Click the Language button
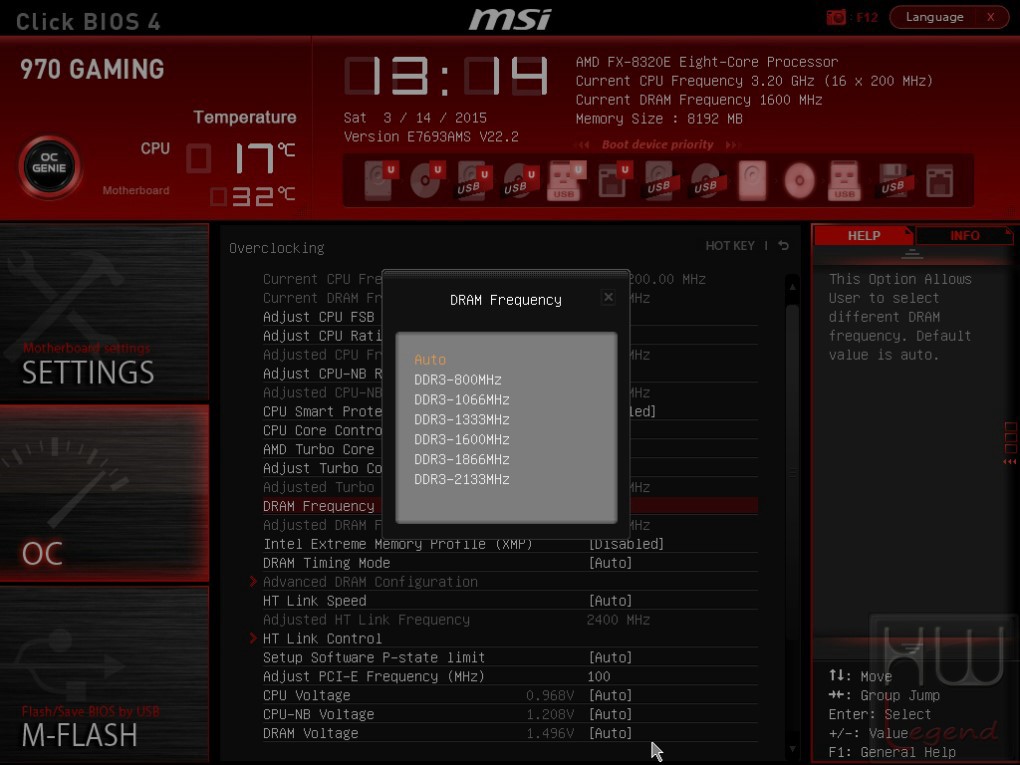Screen dimensions: 1020x765 coord(934,17)
